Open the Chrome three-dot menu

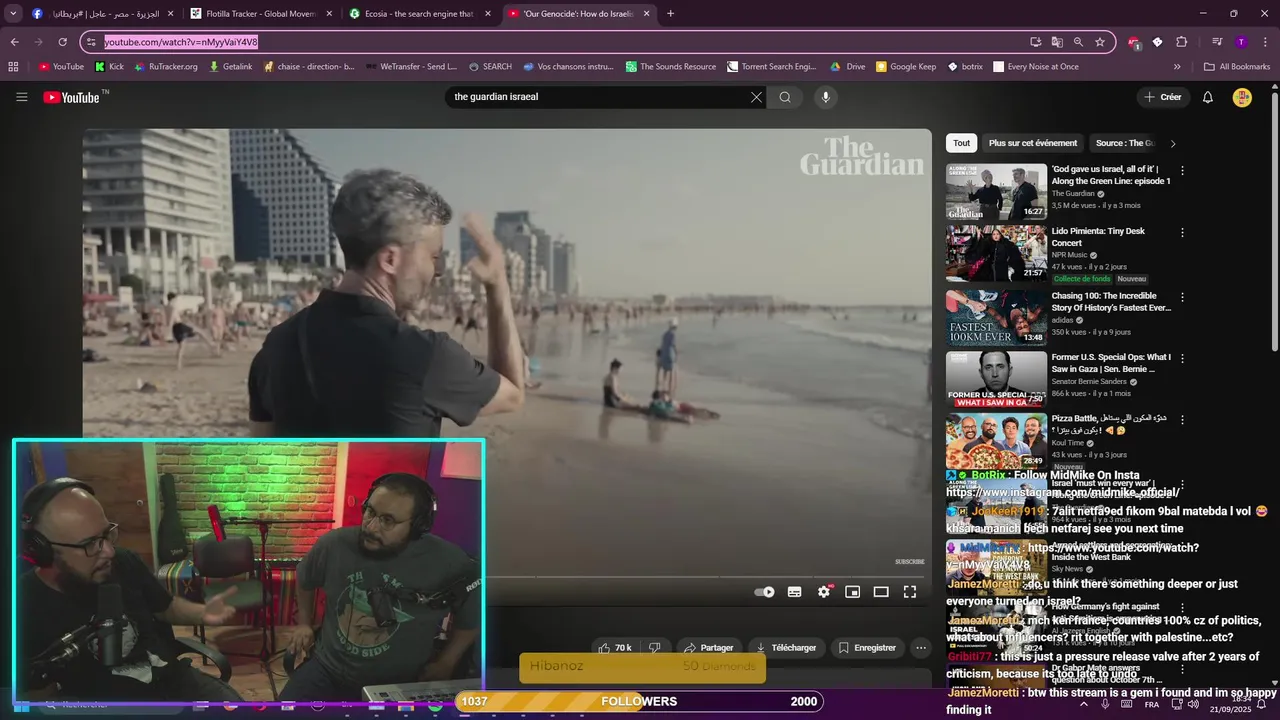click(1264, 42)
